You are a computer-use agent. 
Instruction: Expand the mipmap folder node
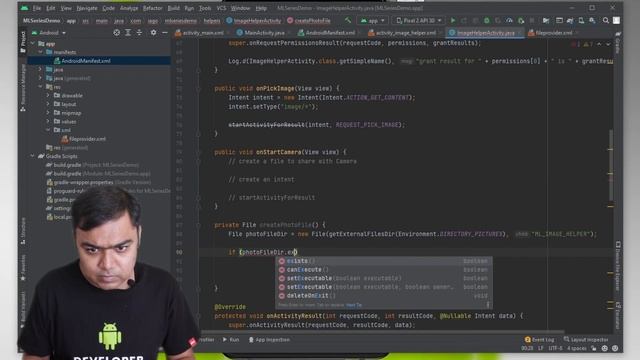pos(48,113)
